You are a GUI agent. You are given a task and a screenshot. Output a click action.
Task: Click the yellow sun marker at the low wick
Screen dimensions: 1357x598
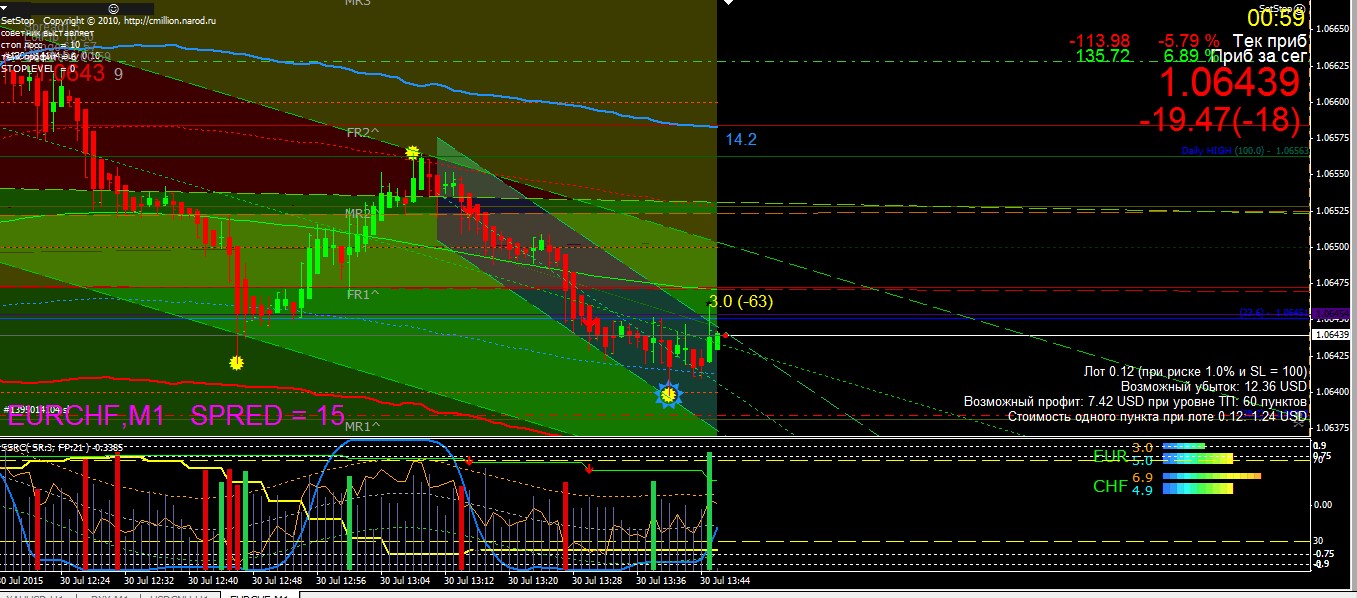[237, 363]
